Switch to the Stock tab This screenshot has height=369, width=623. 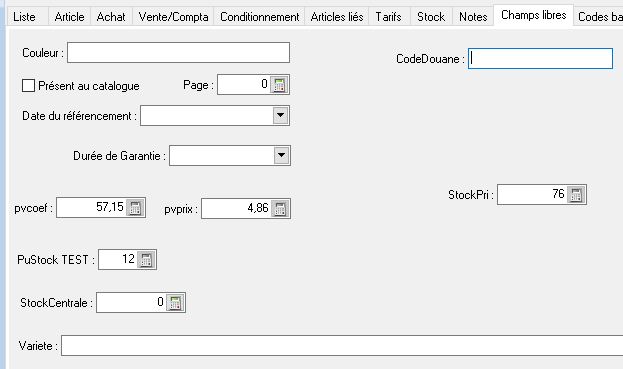coord(431,17)
